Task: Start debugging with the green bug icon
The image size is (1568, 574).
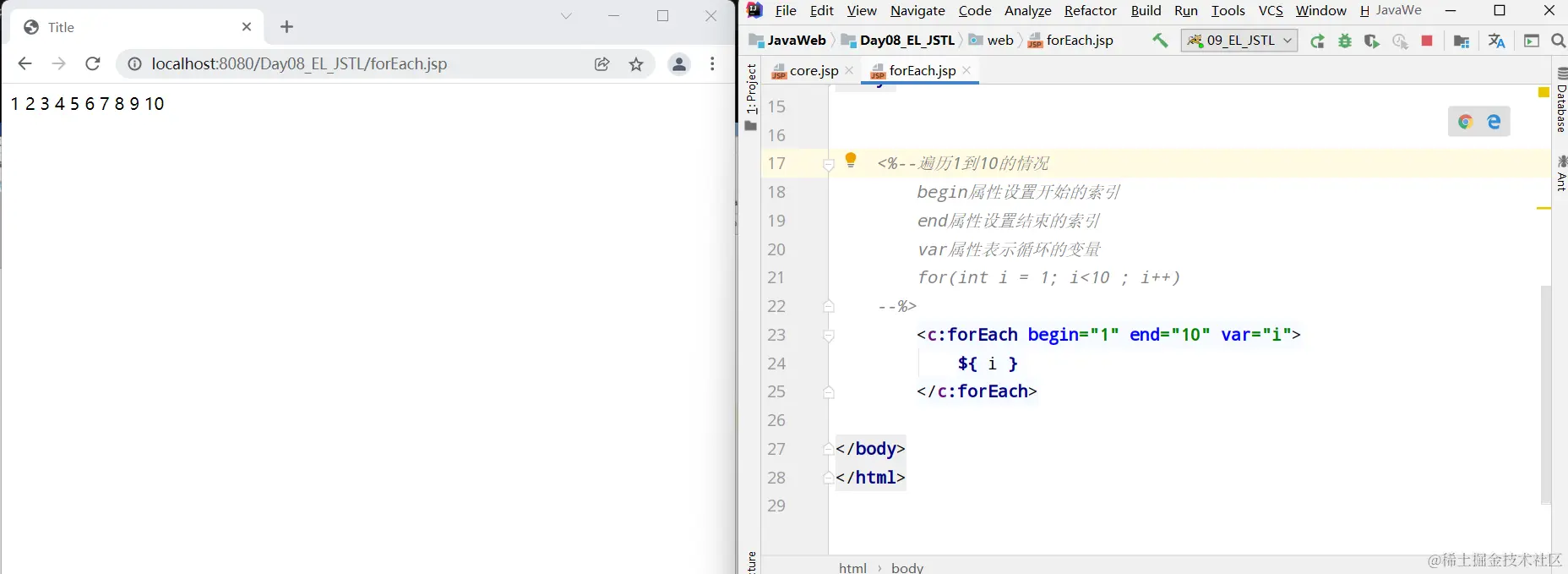Action: 1345,41
